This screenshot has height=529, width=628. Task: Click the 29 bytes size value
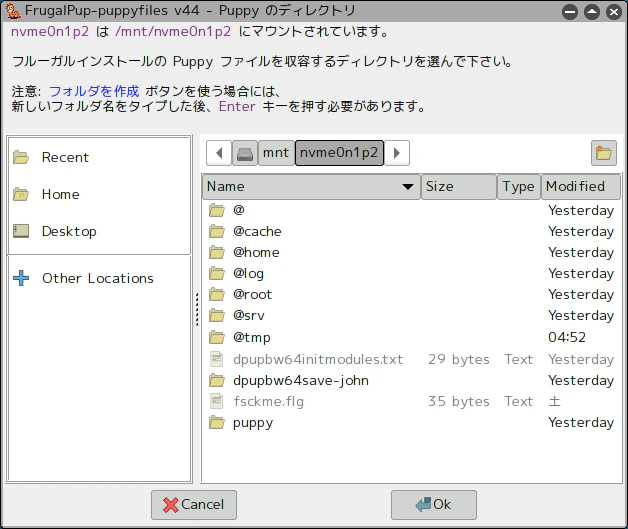459,359
